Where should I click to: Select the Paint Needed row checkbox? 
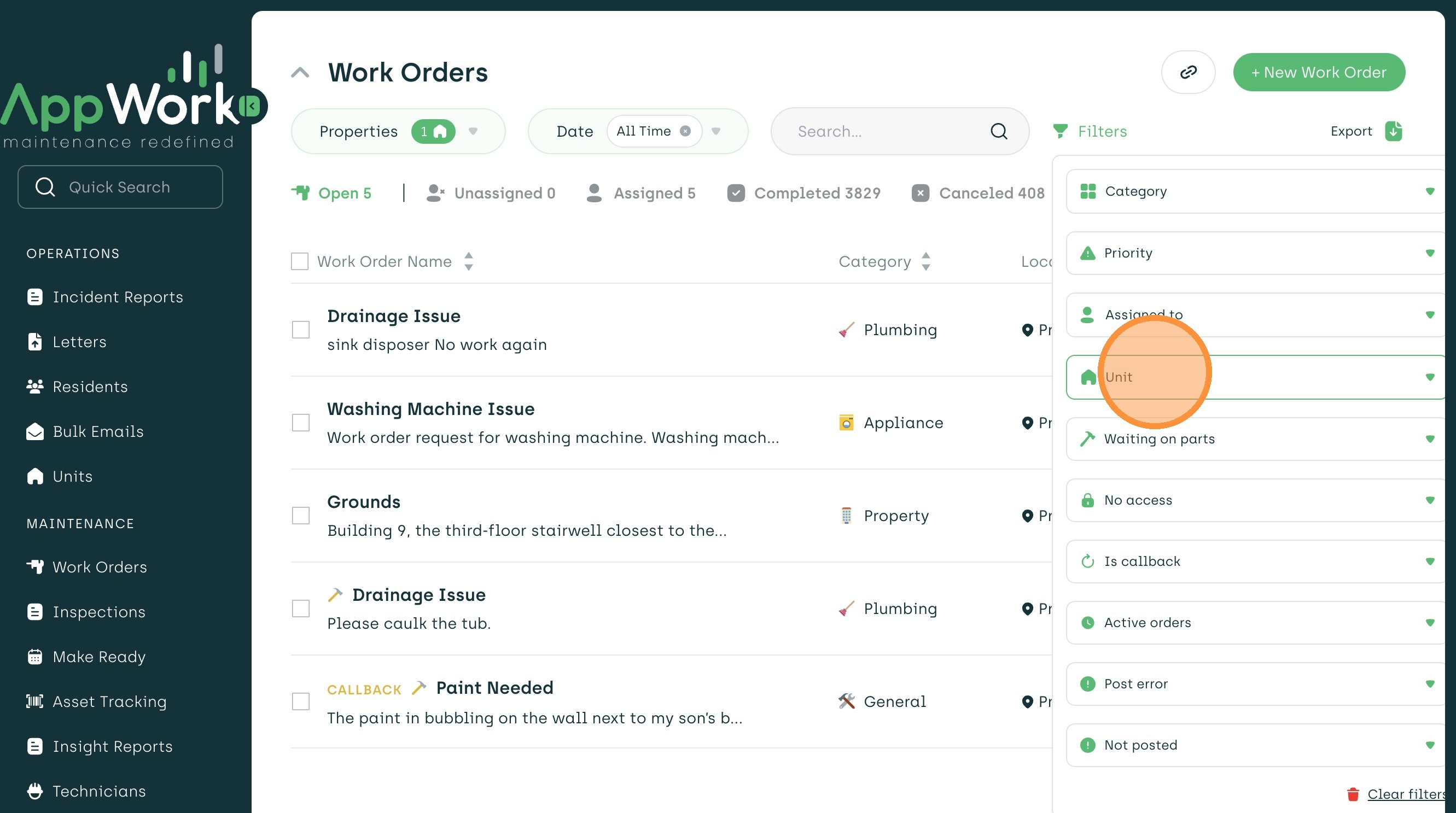(x=301, y=701)
